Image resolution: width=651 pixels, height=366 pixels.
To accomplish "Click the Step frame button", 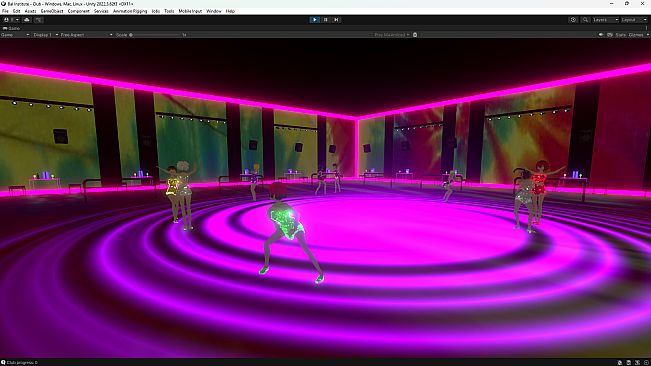I will pos(336,20).
